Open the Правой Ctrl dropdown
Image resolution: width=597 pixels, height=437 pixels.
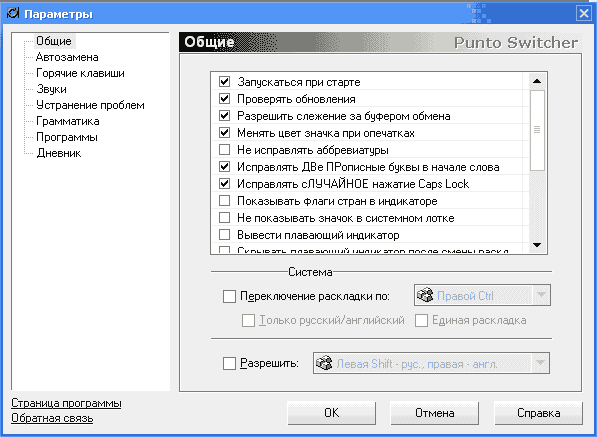(x=541, y=295)
